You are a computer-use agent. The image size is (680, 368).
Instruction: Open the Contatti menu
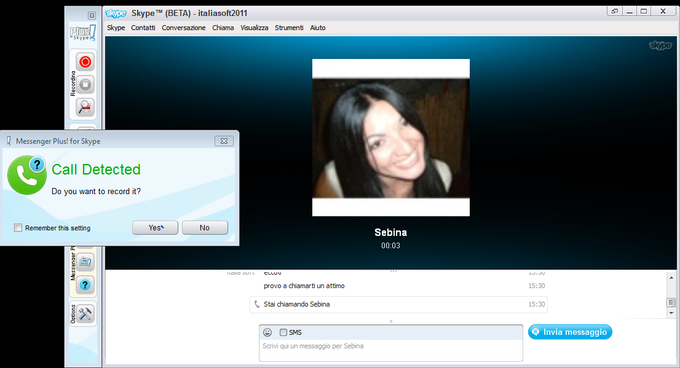[x=143, y=28]
